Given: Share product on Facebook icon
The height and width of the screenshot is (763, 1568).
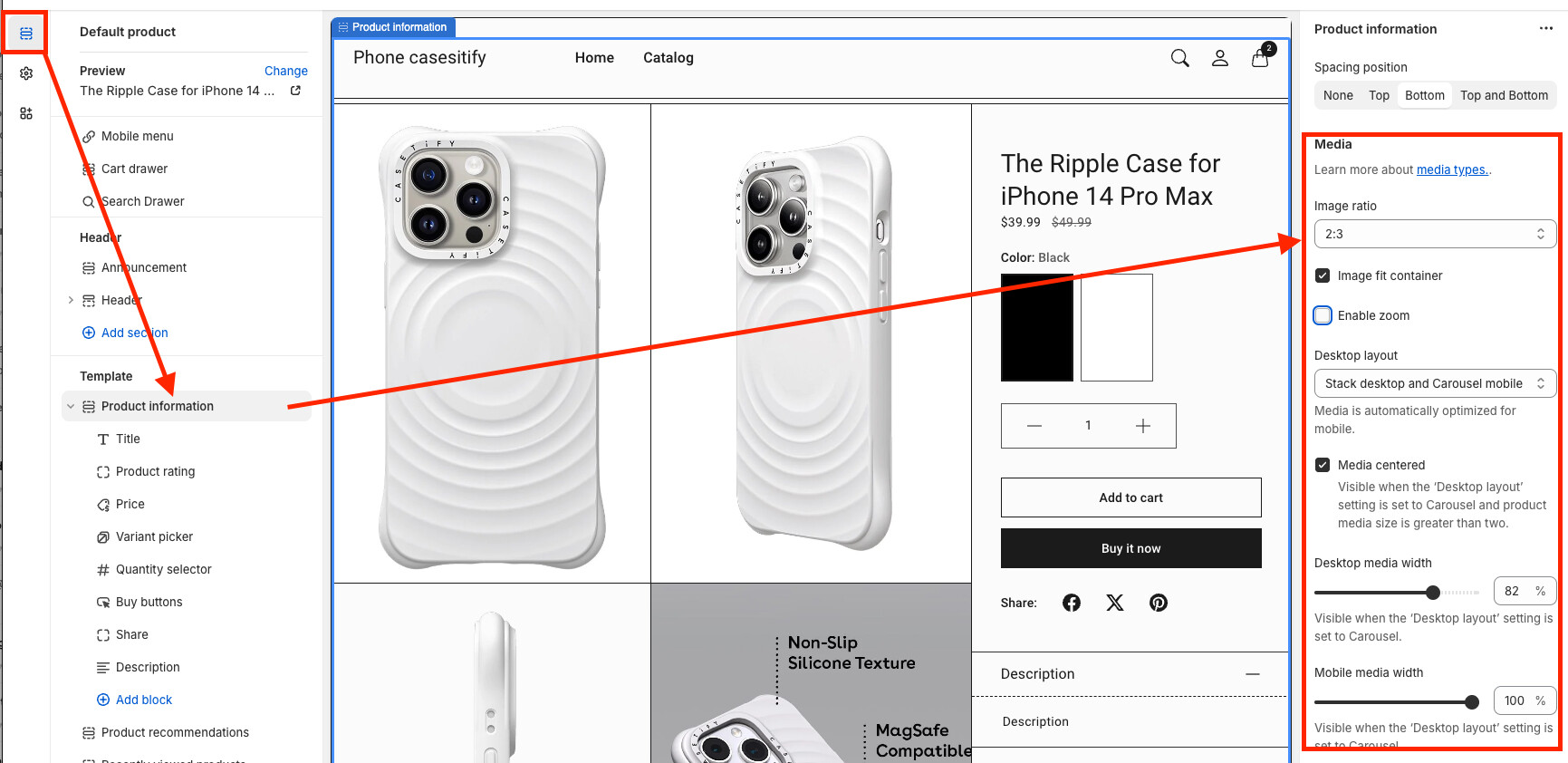Looking at the screenshot, I should (1072, 603).
